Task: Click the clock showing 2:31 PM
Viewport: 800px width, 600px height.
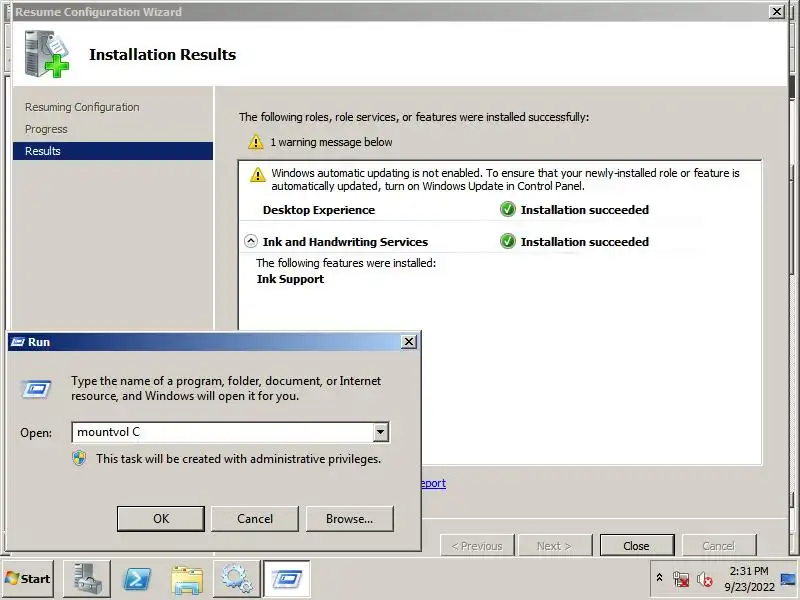Action: pyautogui.click(x=748, y=571)
